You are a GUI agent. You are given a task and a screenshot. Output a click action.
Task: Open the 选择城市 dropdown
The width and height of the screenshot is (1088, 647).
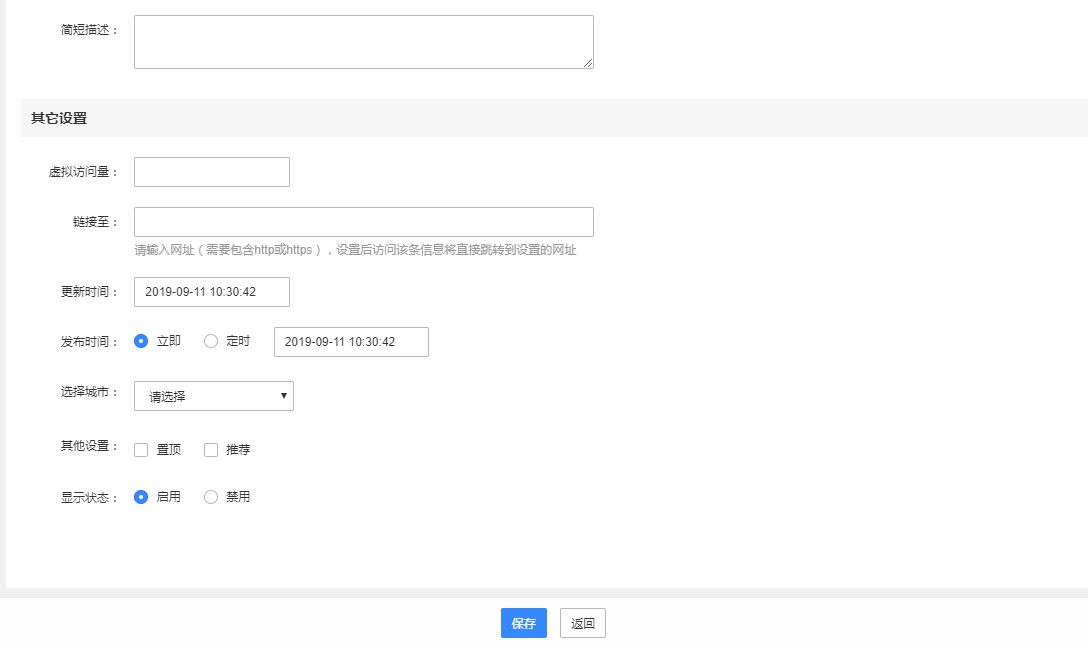pos(213,396)
